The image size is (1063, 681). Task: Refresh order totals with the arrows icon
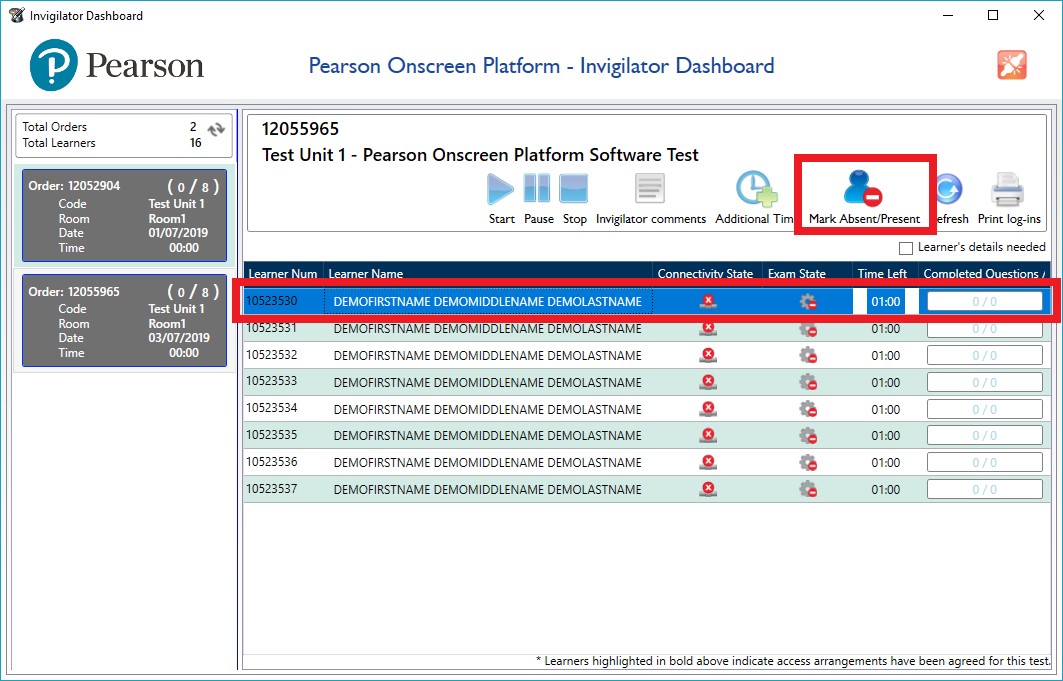click(x=216, y=130)
